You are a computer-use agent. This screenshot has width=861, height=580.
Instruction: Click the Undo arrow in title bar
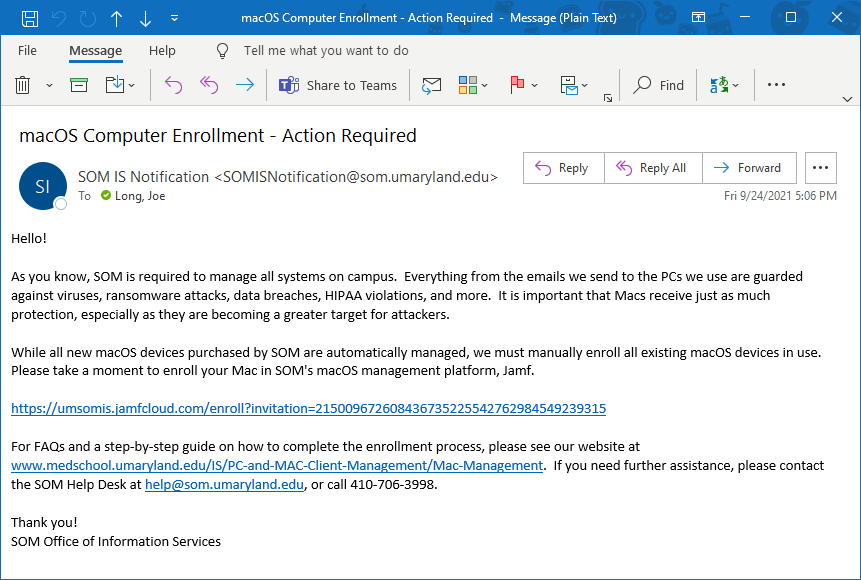[59, 18]
